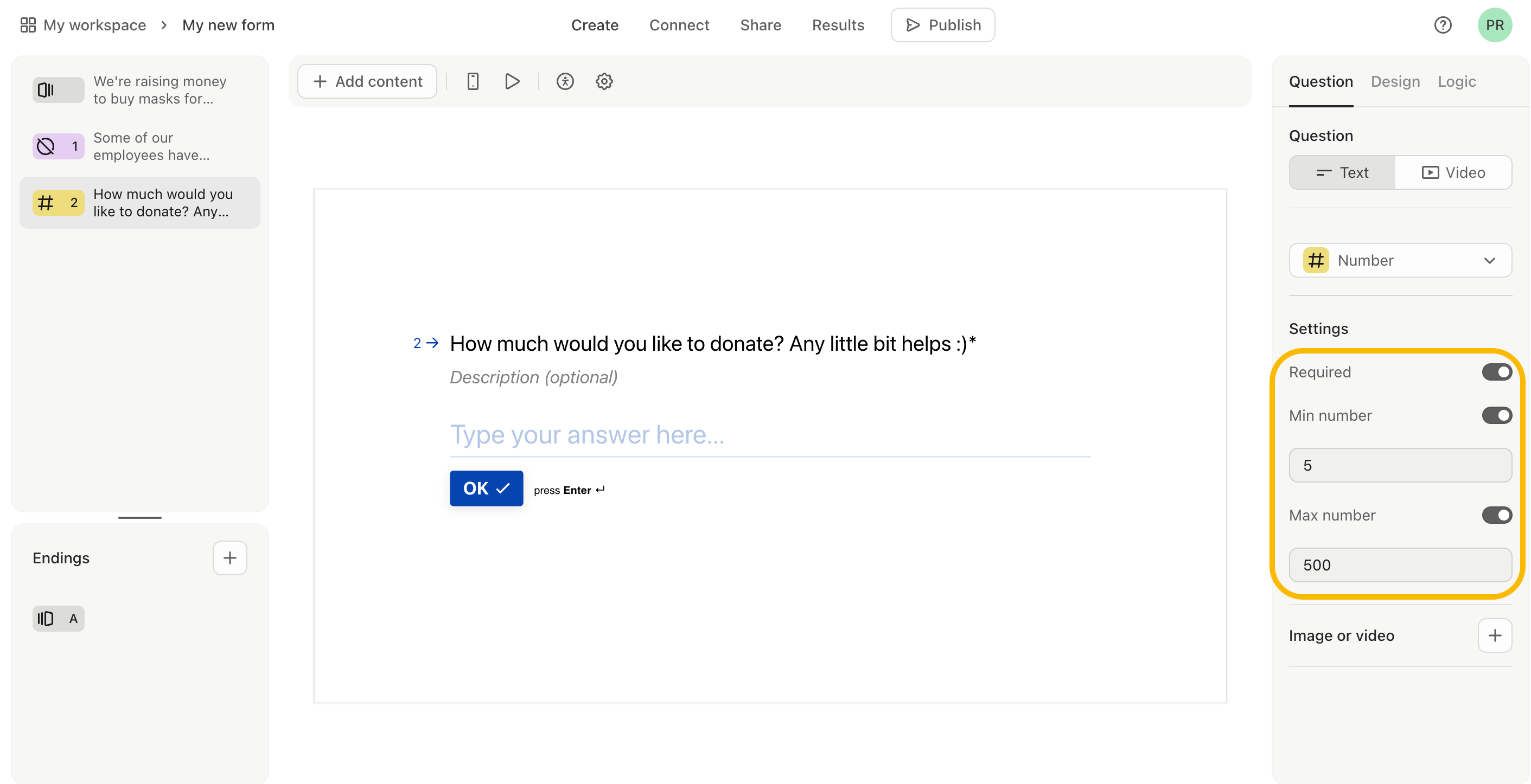Open My workspace breadcrumb link
Image resolution: width=1531 pixels, height=784 pixels.
[x=94, y=25]
